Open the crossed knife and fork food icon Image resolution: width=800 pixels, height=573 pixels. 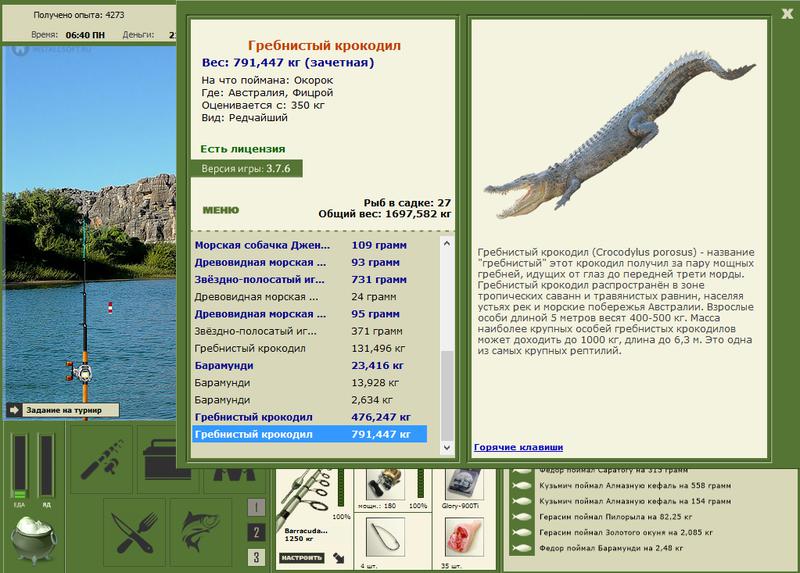tap(135, 533)
